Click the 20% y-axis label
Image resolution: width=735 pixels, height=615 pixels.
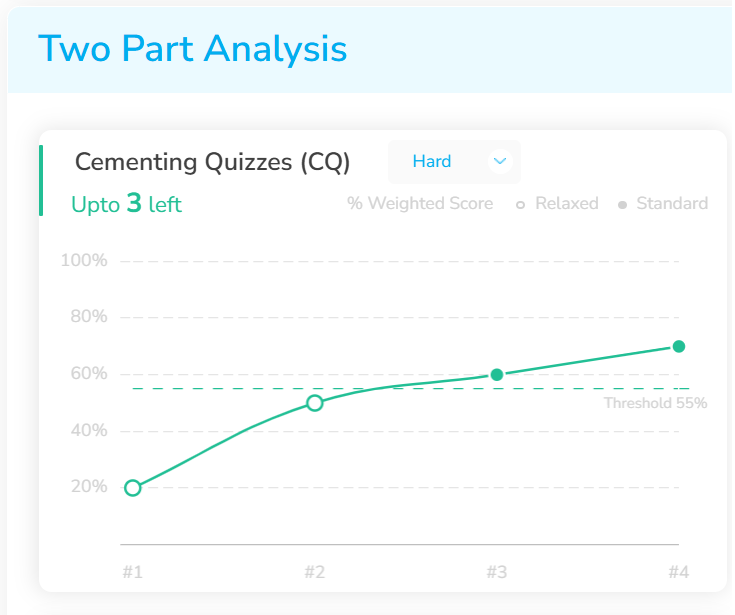point(86,487)
